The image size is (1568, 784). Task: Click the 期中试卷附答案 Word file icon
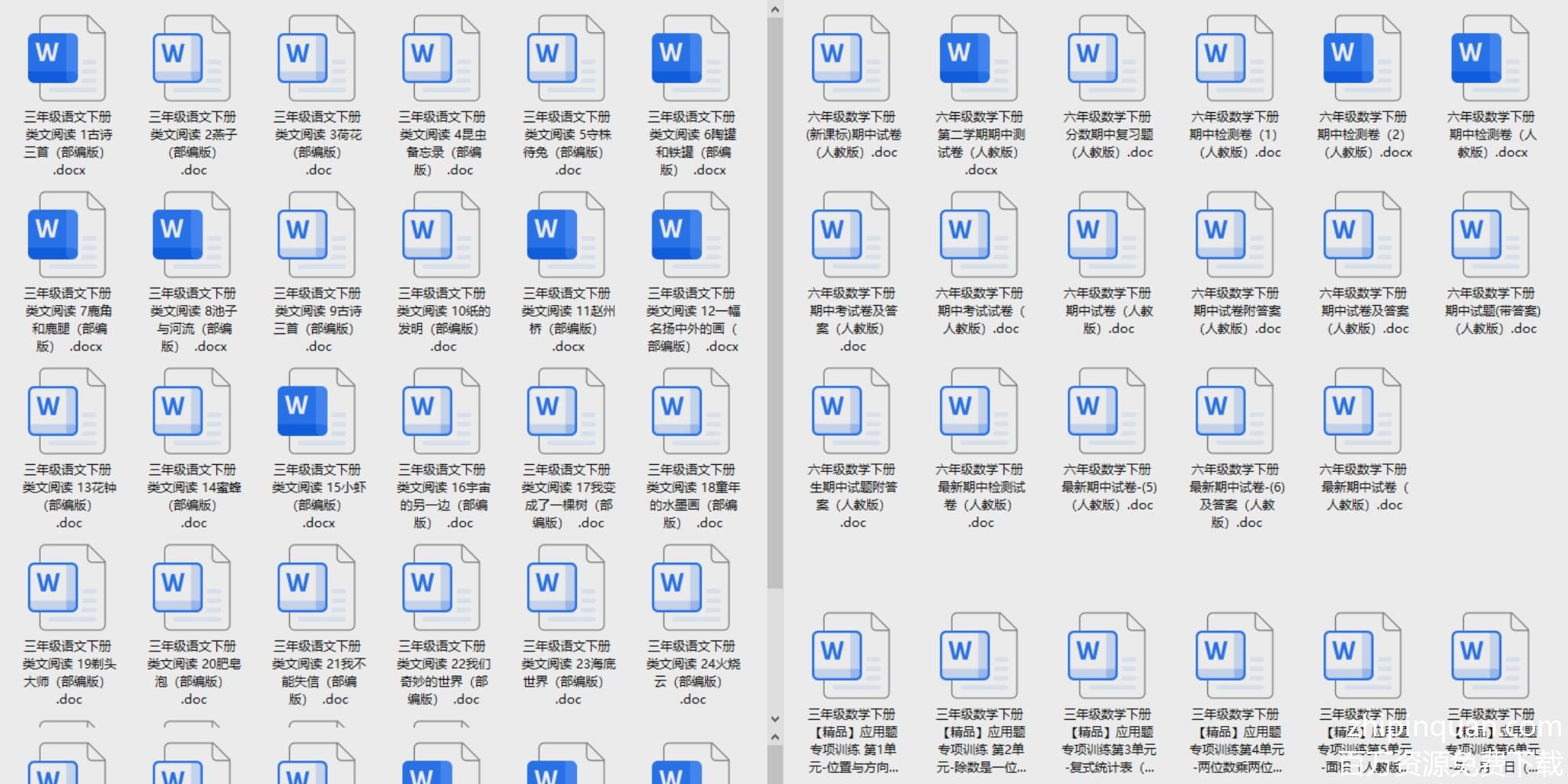coord(1235,235)
